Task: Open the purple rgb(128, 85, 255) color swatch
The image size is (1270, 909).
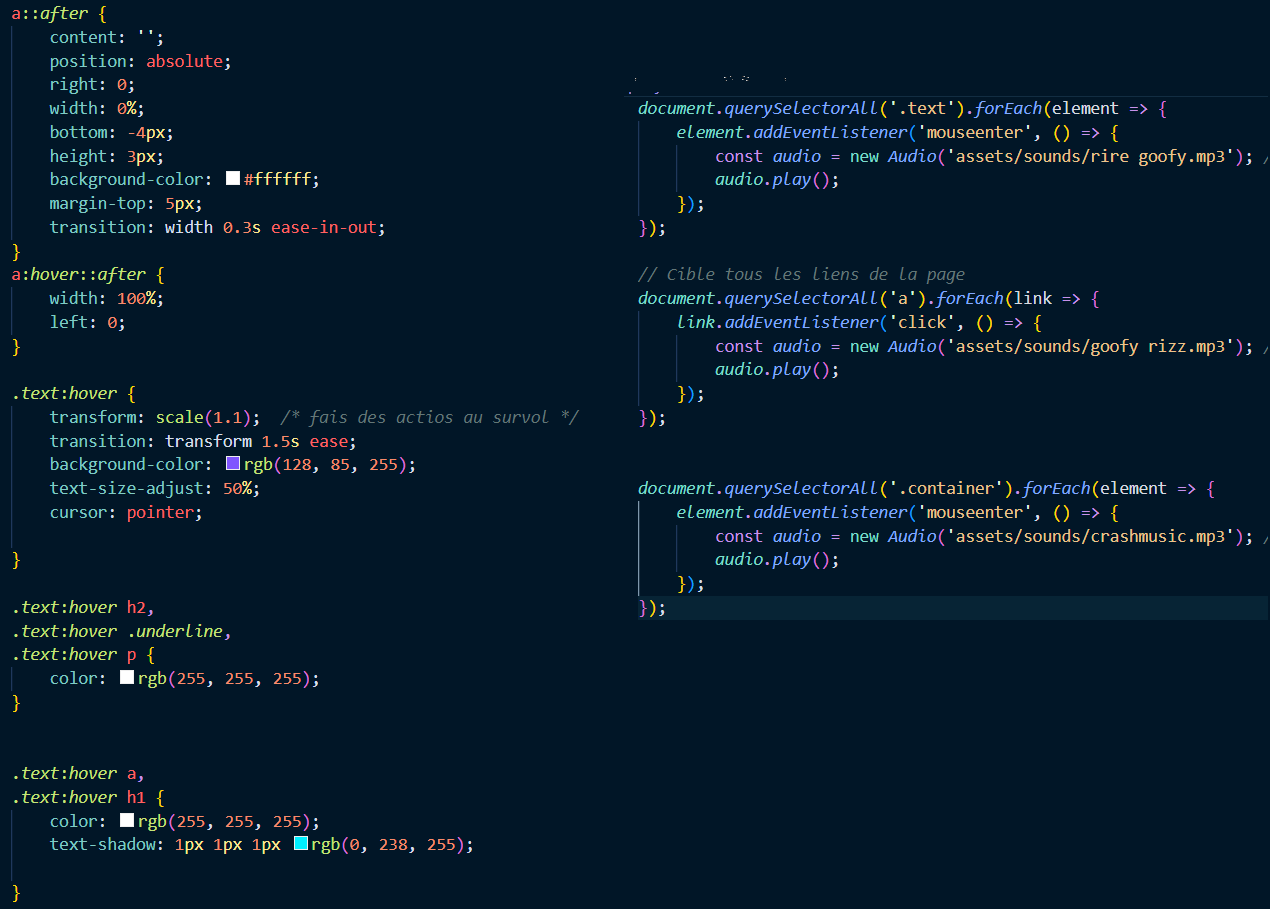Action: point(233,464)
